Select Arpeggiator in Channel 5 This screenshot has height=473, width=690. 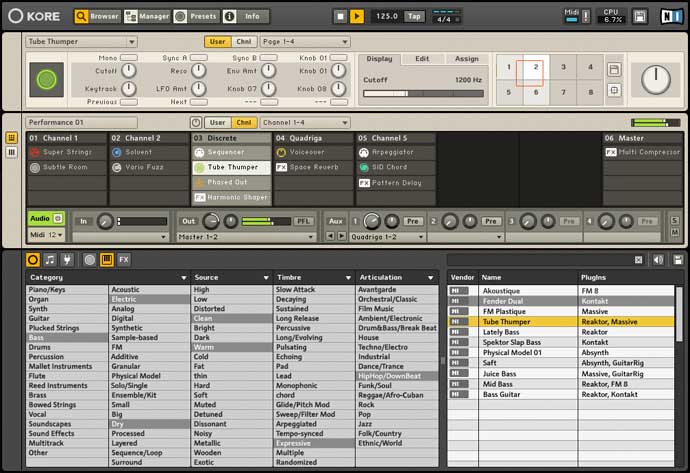(x=396, y=152)
